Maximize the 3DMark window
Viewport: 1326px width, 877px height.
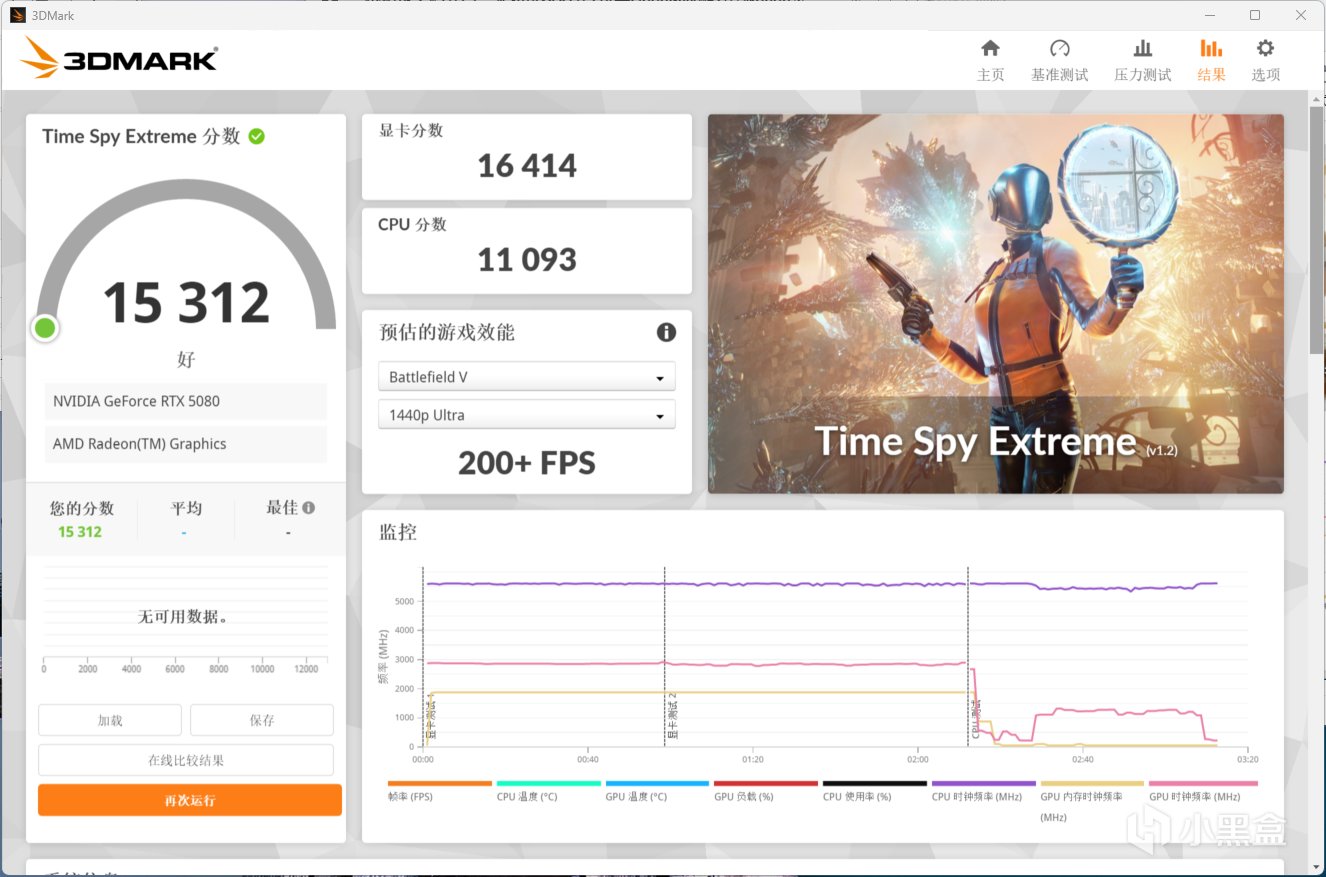coord(1255,15)
